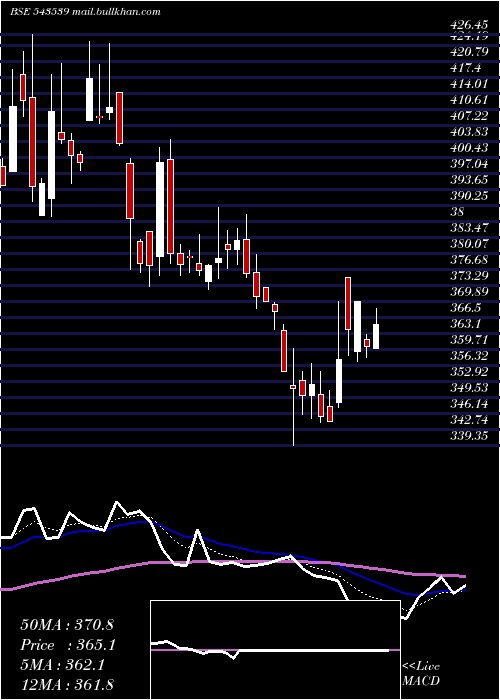This screenshot has height=700, width=500.
Task: Click the 349.53 axis label
Action: coord(469,388)
